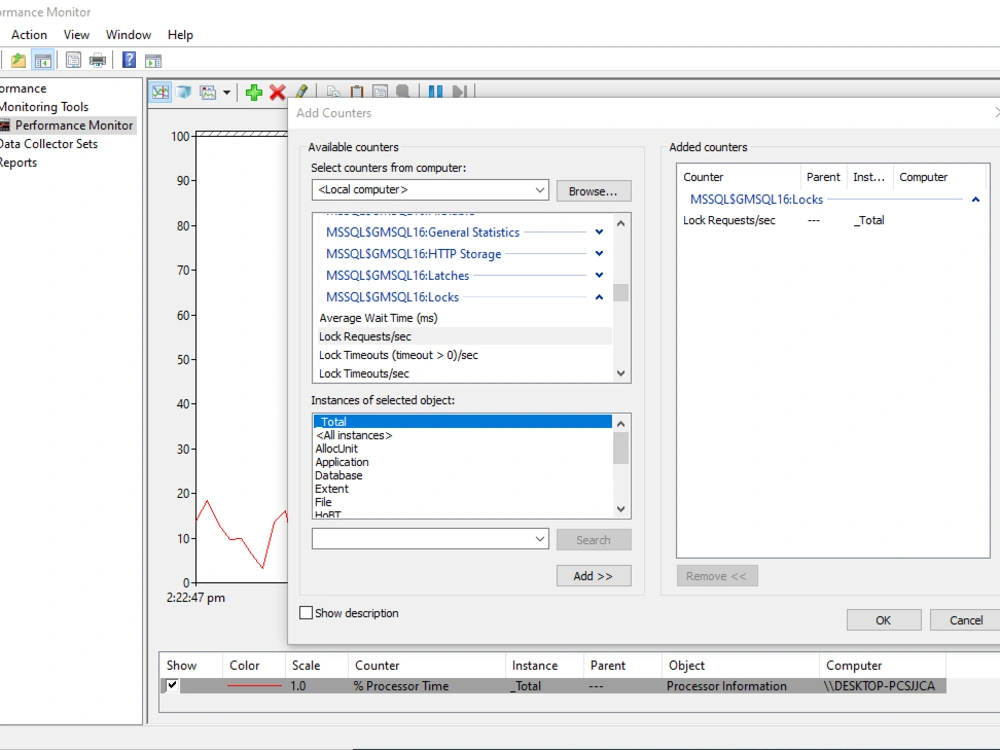Collapse MSSQL$GMSQL16:Locks chevron in available counters
The image size is (1000, 750).
pos(599,297)
